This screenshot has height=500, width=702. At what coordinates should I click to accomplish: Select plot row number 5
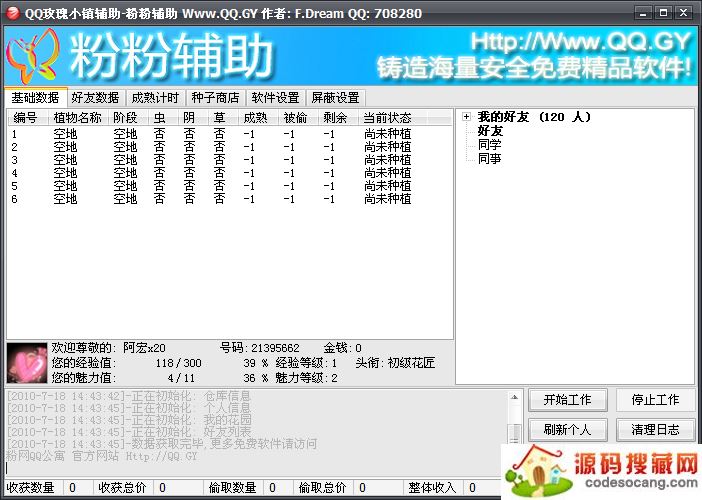(x=230, y=186)
